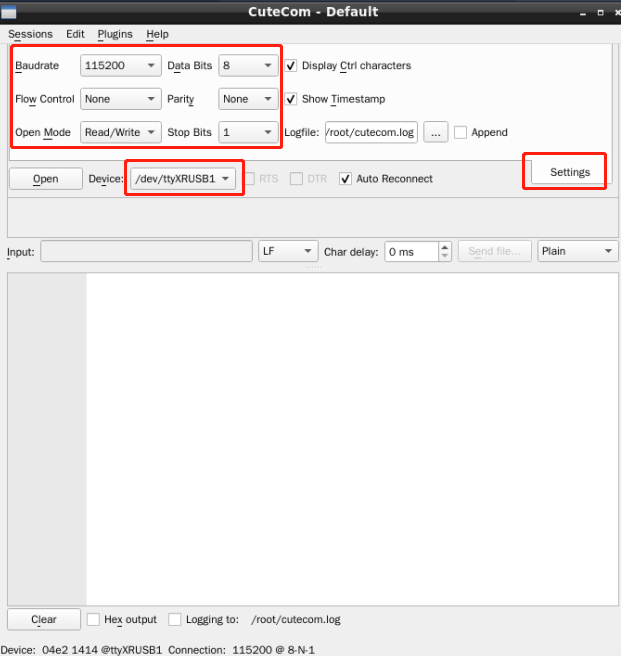621x656 pixels.
Task: Disable the Show Timestamp checkbox
Action: pyautogui.click(x=291, y=99)
